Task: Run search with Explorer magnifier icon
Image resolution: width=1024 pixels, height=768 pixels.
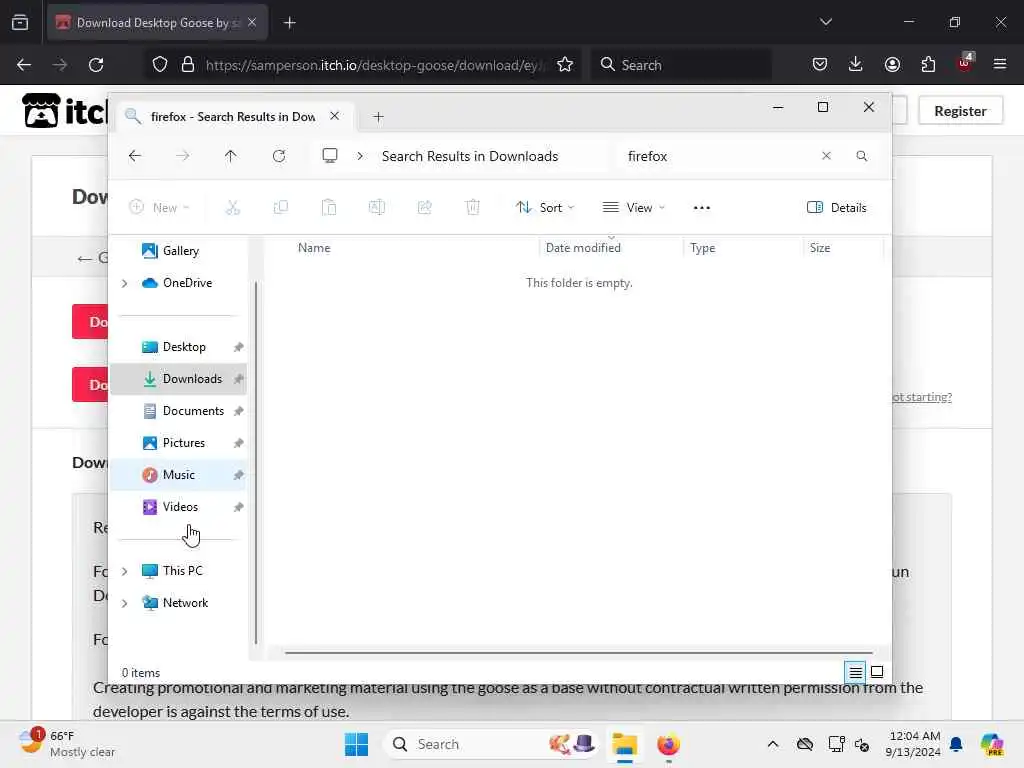Action: [861, 156]
